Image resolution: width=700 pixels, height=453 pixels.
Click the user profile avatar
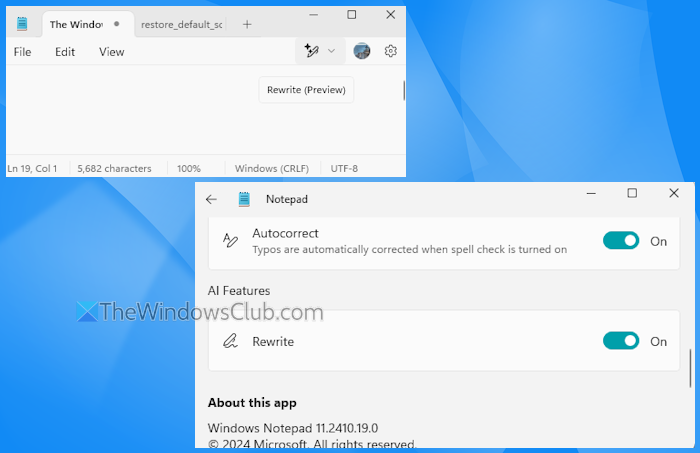click(x=362, y=51)
